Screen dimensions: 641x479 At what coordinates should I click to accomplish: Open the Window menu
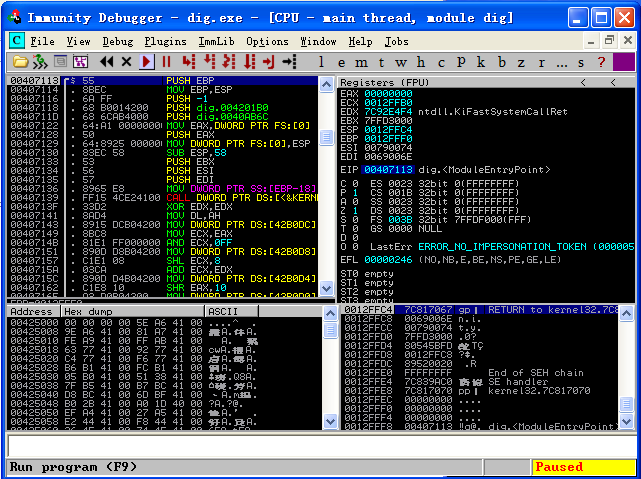pyautogui.click(x=318, y=41)
